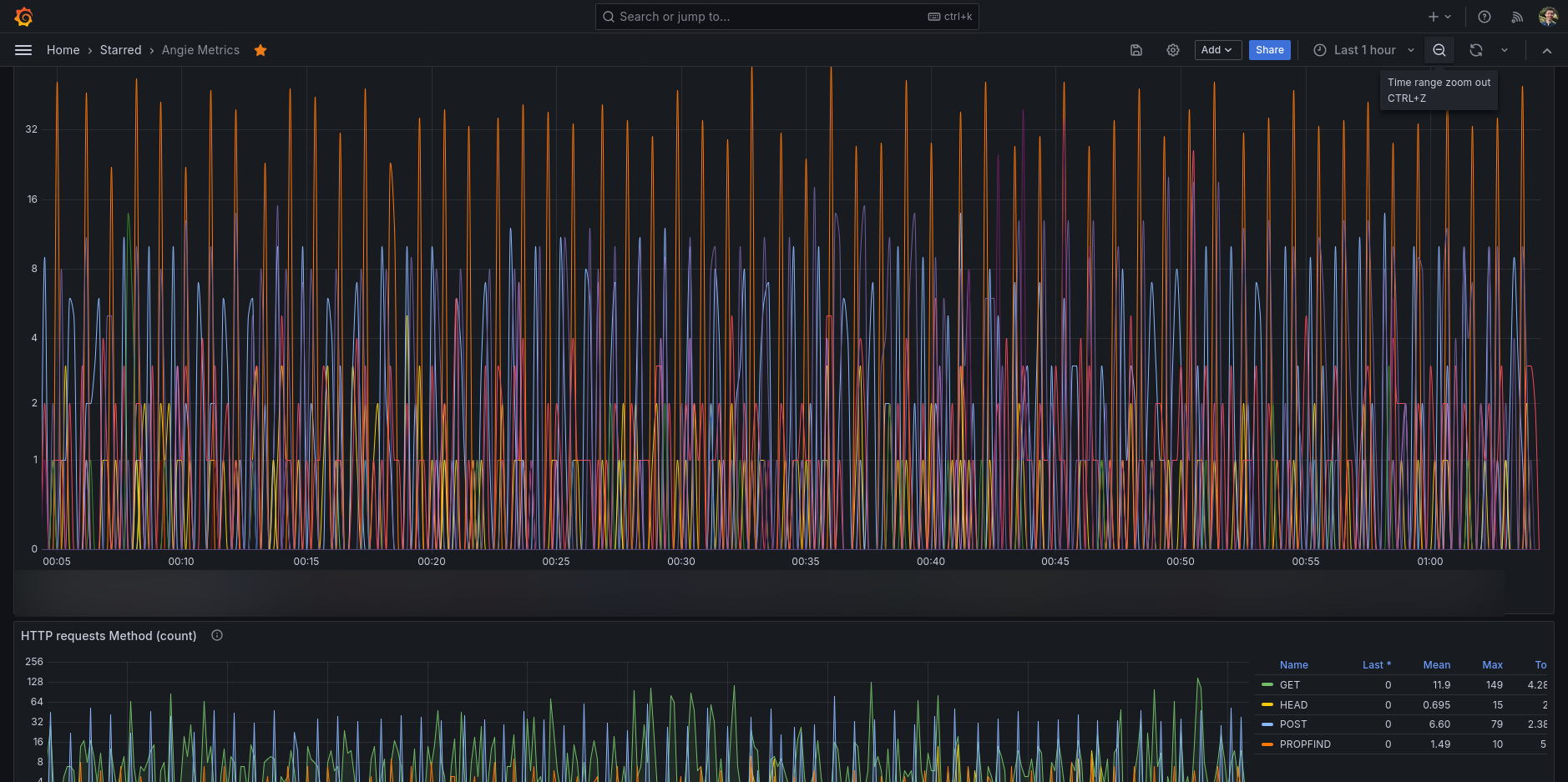Viewport: 1568px width, 782px height.
Task: Expand the auto-refresh interval dropdown
Action: coord(1505,50)
